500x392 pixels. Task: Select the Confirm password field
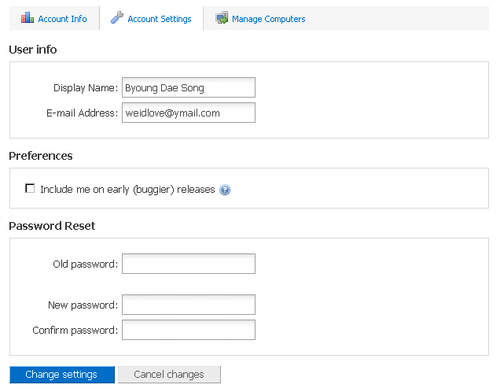pyautogui.click(x=189, y=330)
